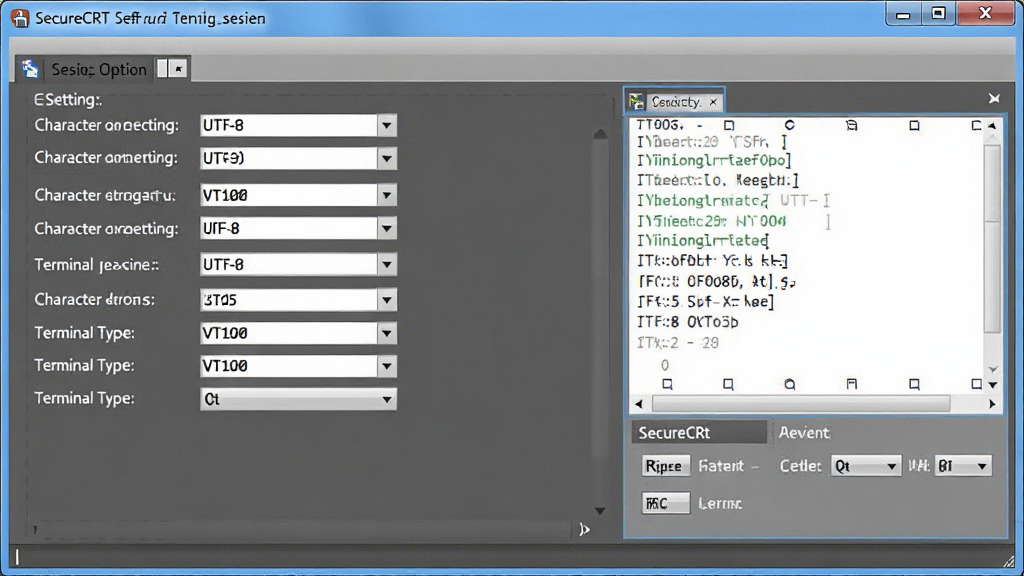The image size is (1024, 576).
Task: Select the green row "IYiinionglrrtaefOpo]"
Action: [714, 161]
